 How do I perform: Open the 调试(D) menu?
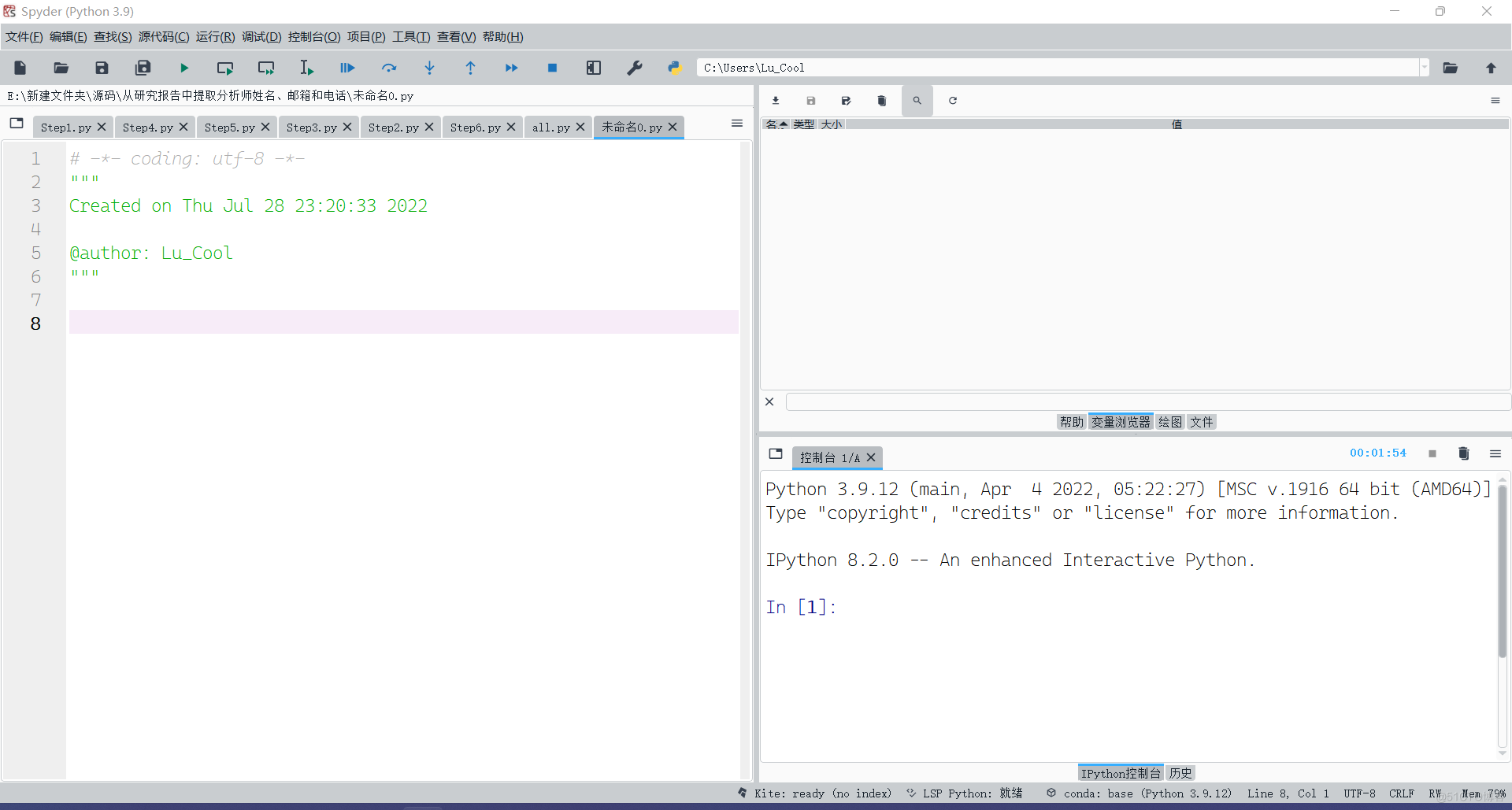tap(261, 37)
